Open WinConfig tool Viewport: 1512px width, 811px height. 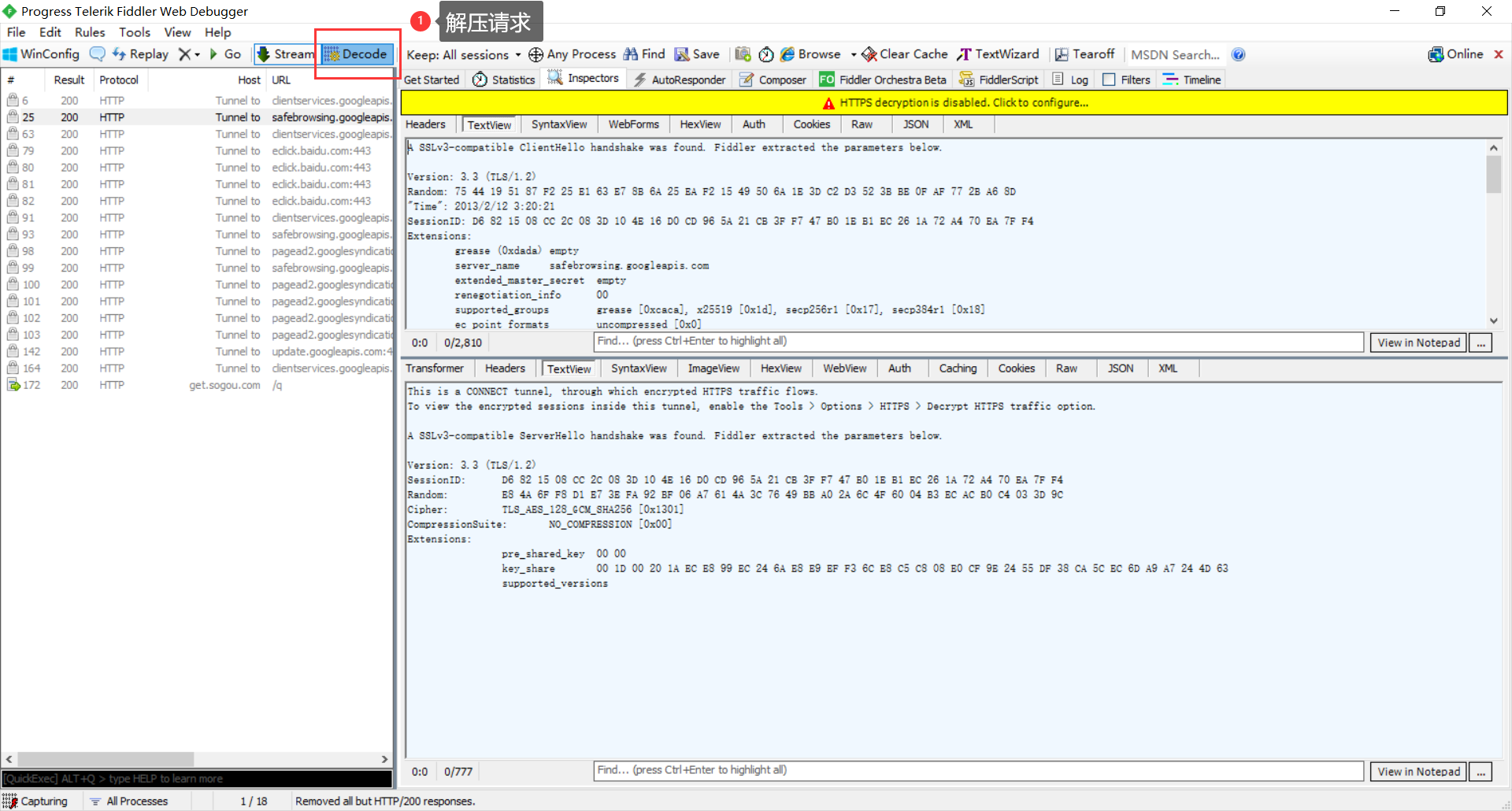pyautogui.click(x=42, y=54)
